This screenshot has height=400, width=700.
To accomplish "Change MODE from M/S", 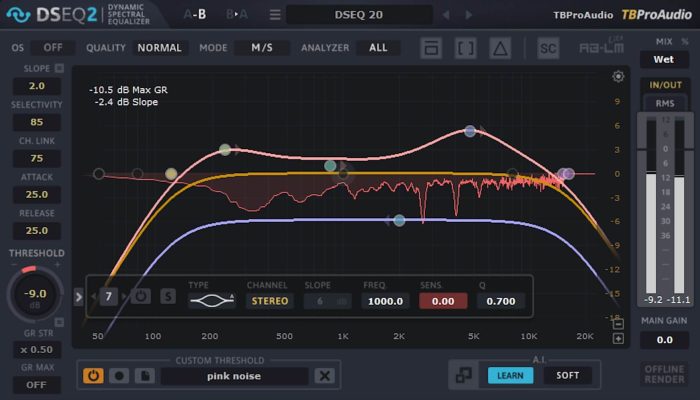I will [x=262, y=48].
